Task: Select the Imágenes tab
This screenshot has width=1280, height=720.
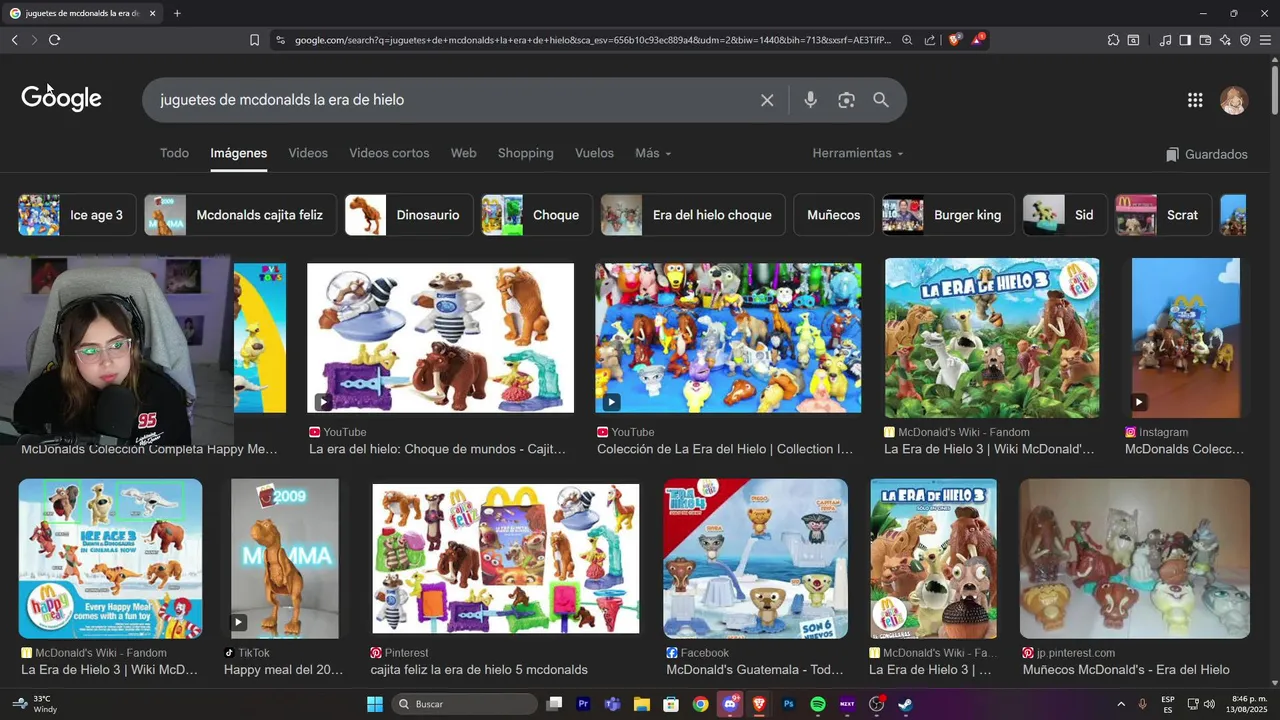Action: tap(238, 153)
